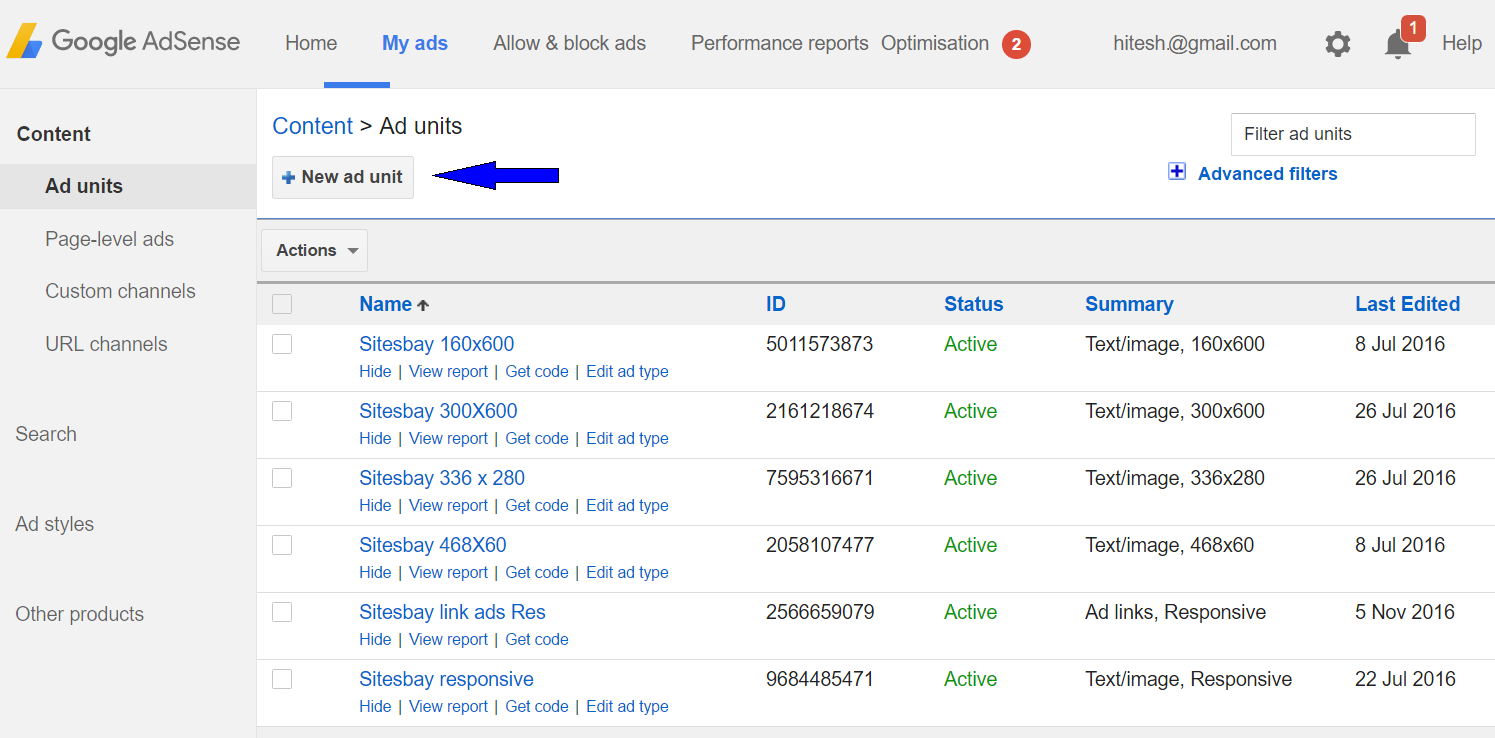Click Edit ad type under Sitesbay 468X60
This screenshot has height=738, width=1495.
click(627, 572)
